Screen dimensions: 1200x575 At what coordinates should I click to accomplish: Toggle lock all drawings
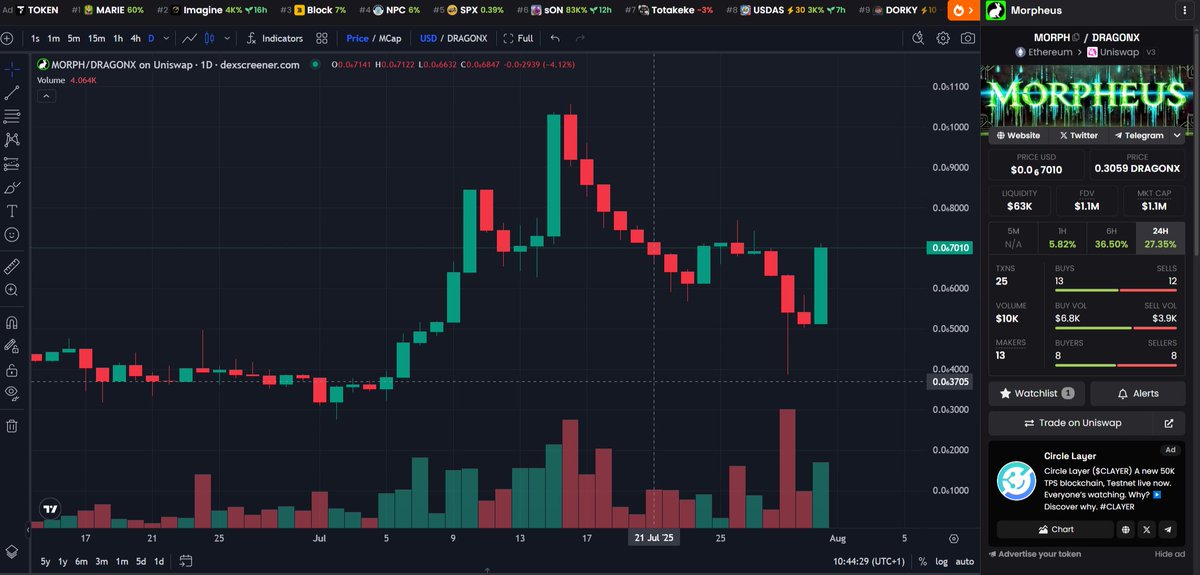(12, 370)
